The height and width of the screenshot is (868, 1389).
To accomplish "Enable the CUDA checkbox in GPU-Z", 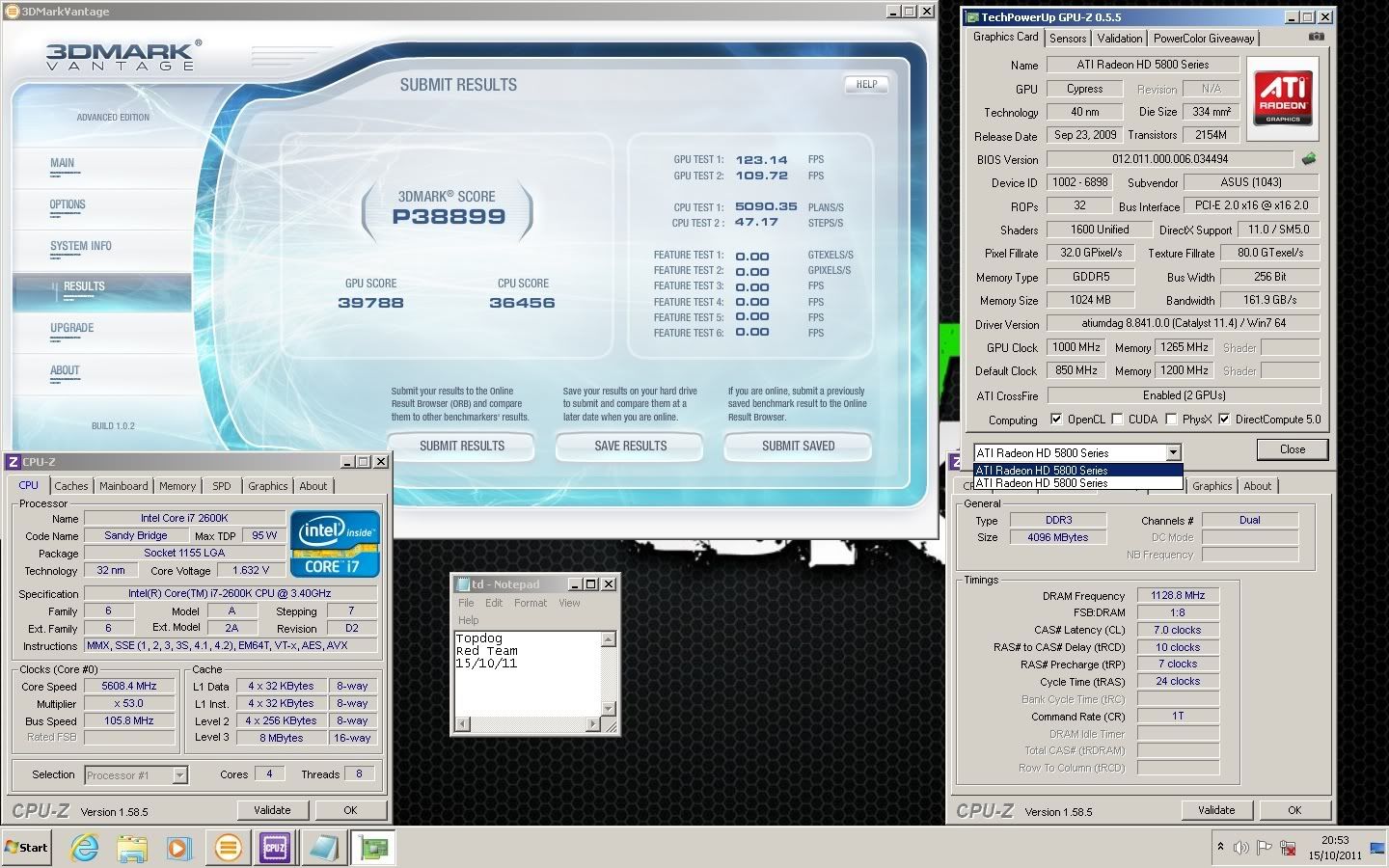I will click(x=1117, y=420).
